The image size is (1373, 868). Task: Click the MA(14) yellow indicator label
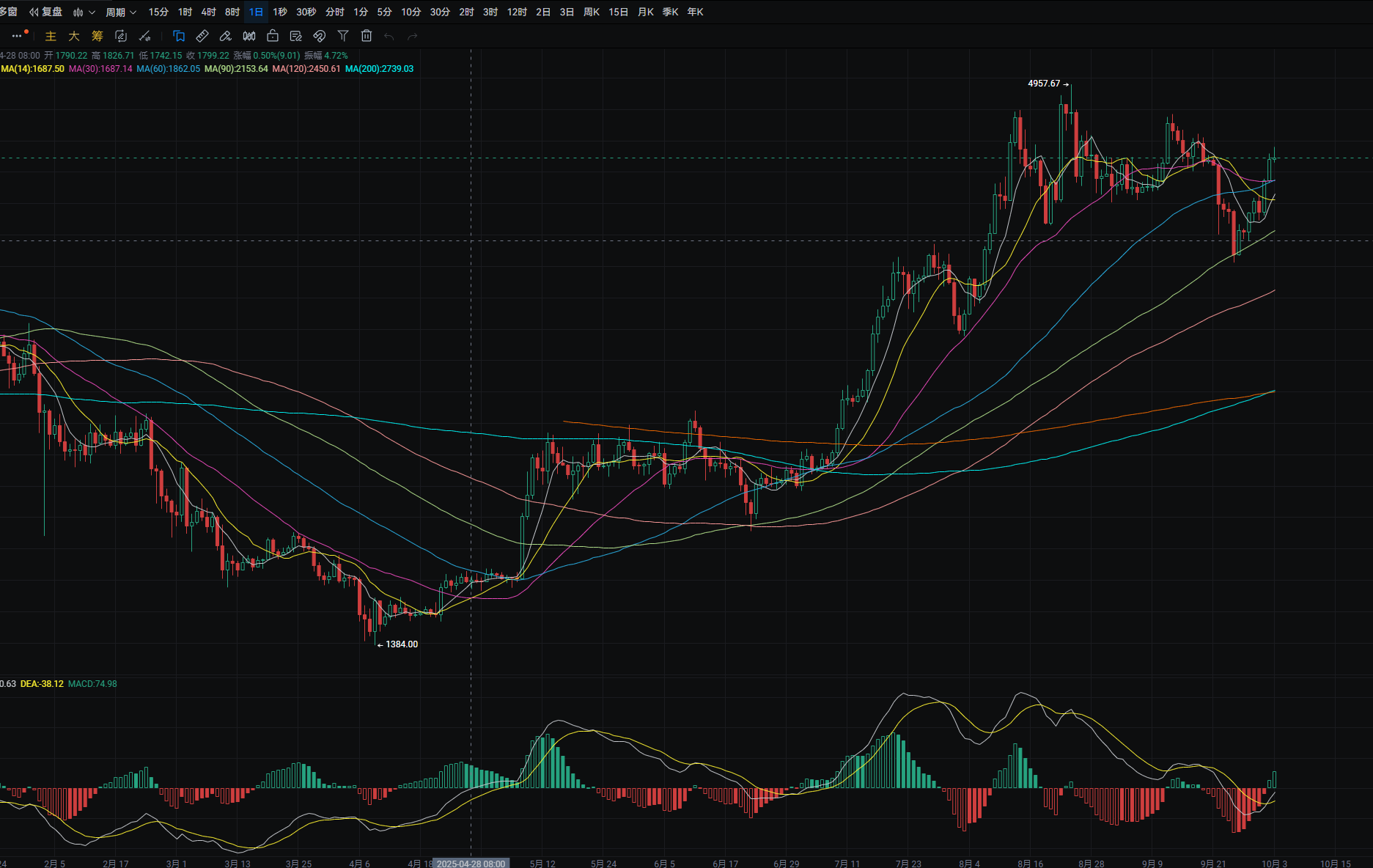coord(33,69)
